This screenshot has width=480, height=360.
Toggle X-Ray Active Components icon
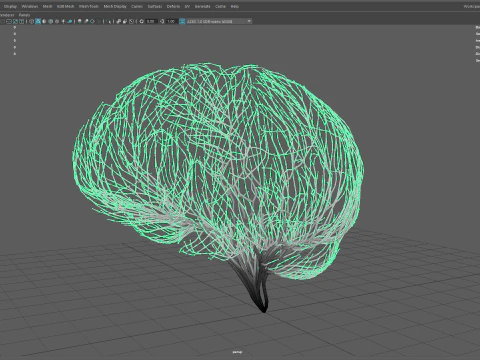pyautogui.click(x=125, y=21)
